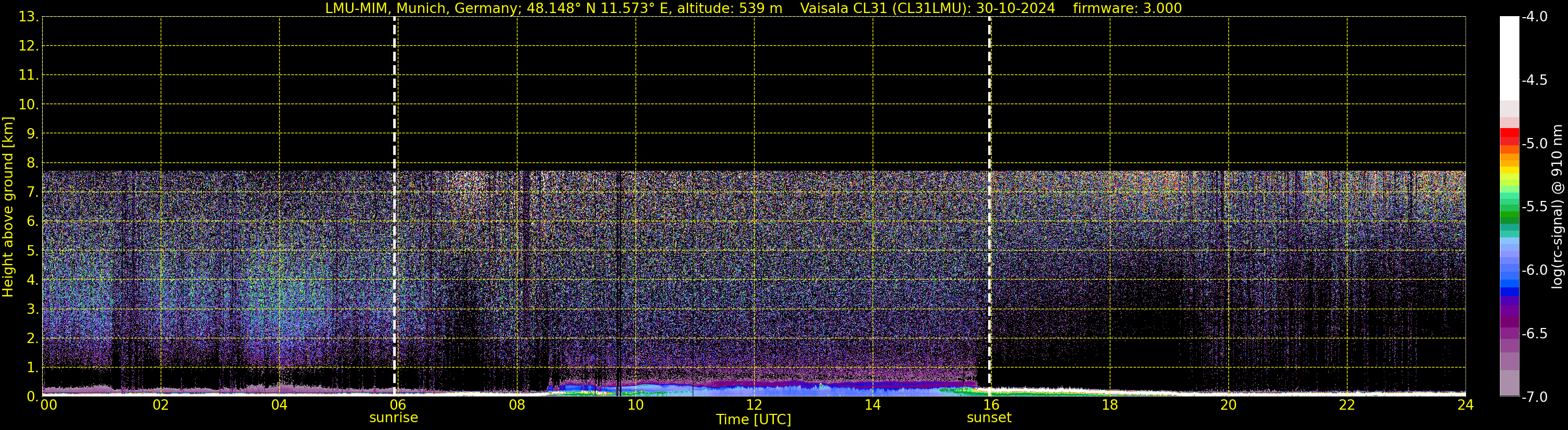Screen dimensions: 1568x430
Task: Click the 20 hour tick on the time axis
Action: 1228,405
